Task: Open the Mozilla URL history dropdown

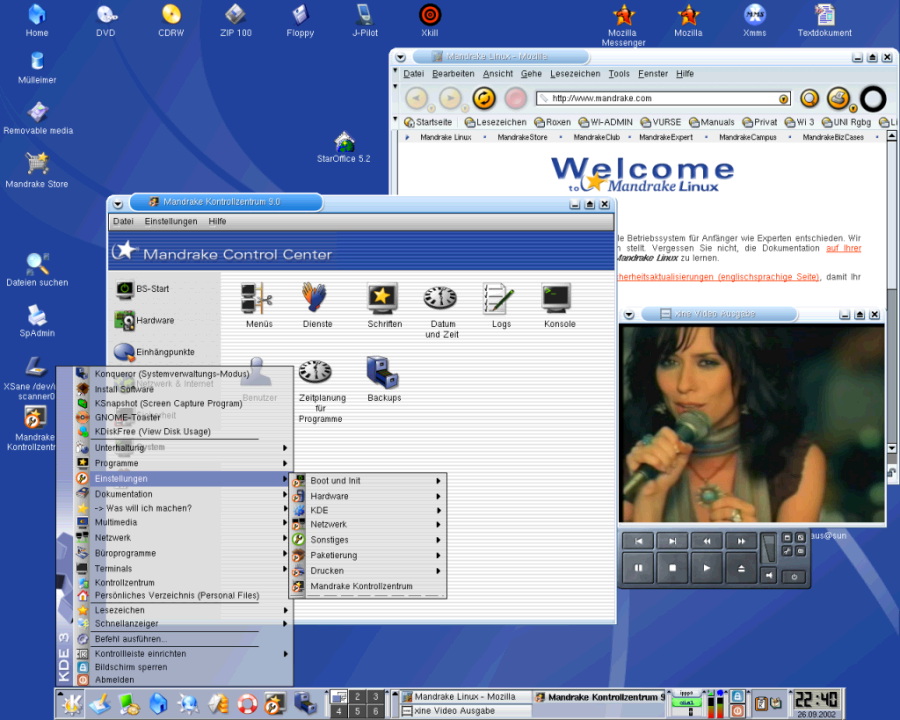Action: pos(783,99)
